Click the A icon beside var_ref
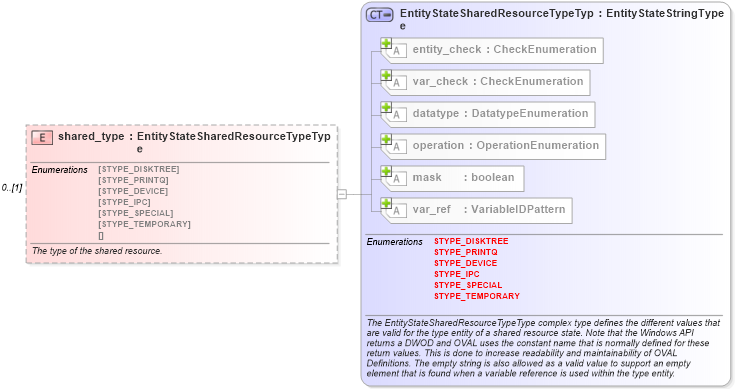The height and width of the screenshot is (389, 735). click(x=397, y=210)
